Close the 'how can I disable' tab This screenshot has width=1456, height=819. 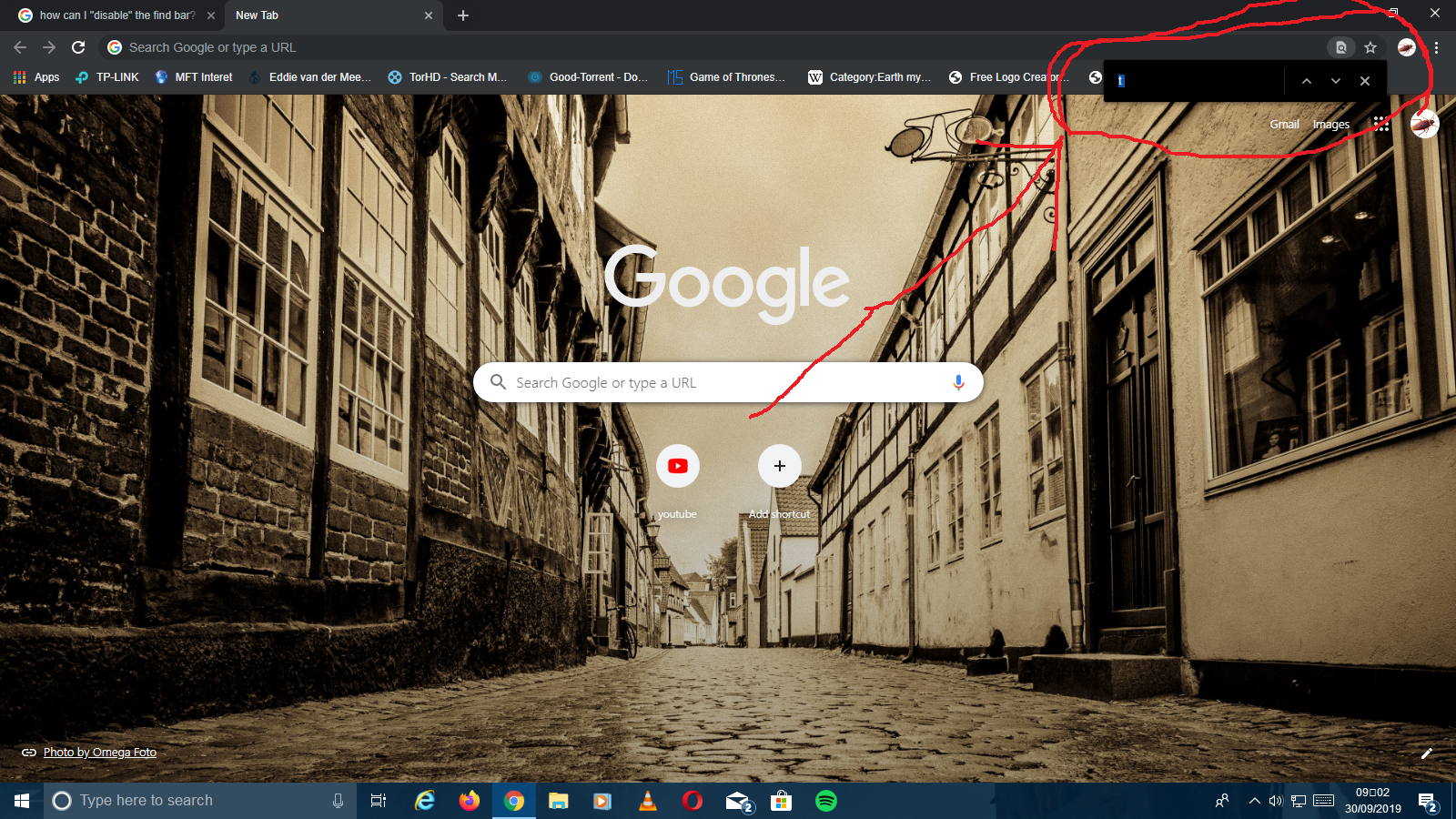[x=211, y=15]
